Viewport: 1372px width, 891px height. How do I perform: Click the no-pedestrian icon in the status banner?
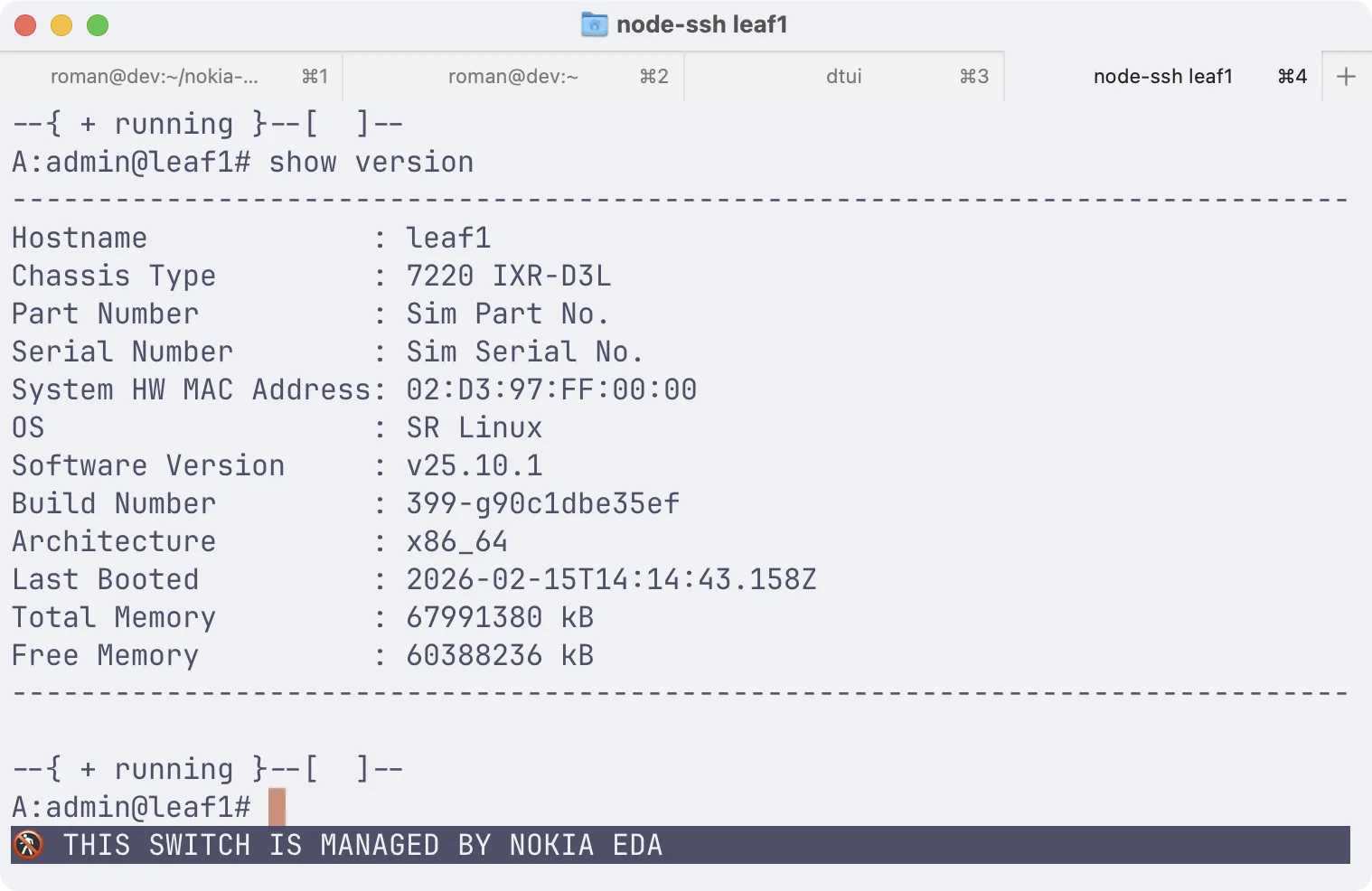tap(28, 845)
